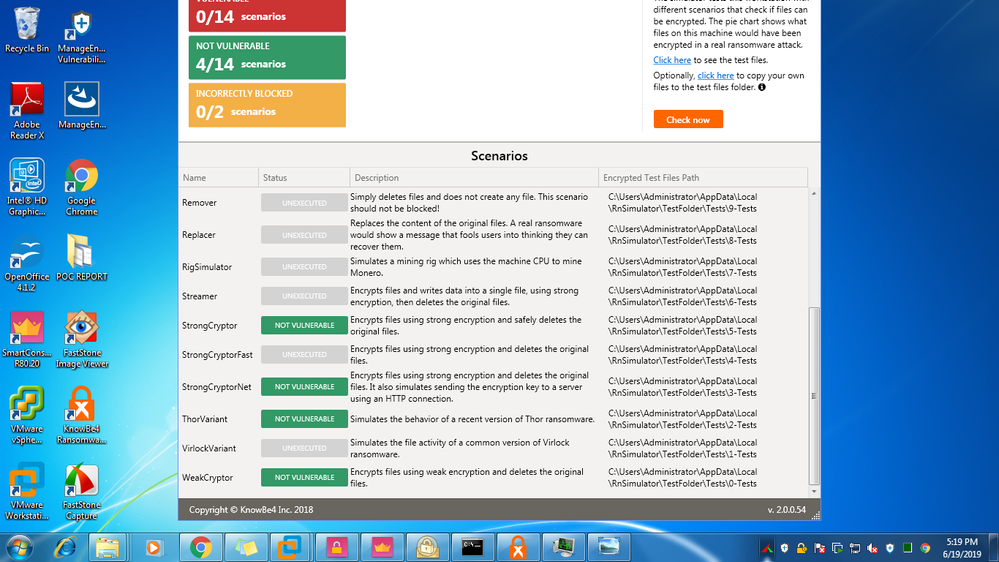Image resolution: width=999 pixels, height=562 pixels.
Task: Open Windows Explorer from taskbar
Action: click(108, 547)
